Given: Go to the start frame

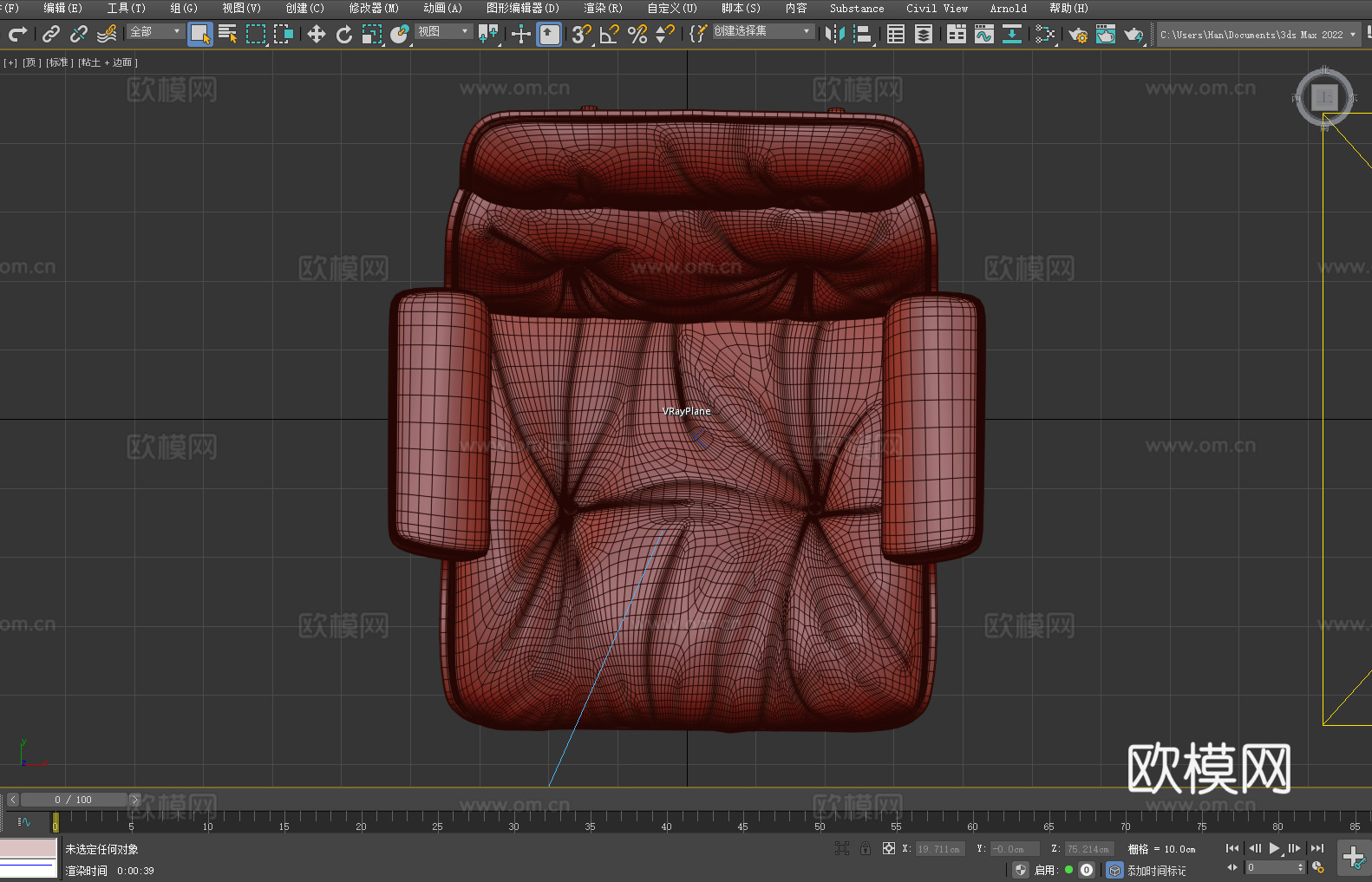Looking at the screenshot, I should 1232,848.
